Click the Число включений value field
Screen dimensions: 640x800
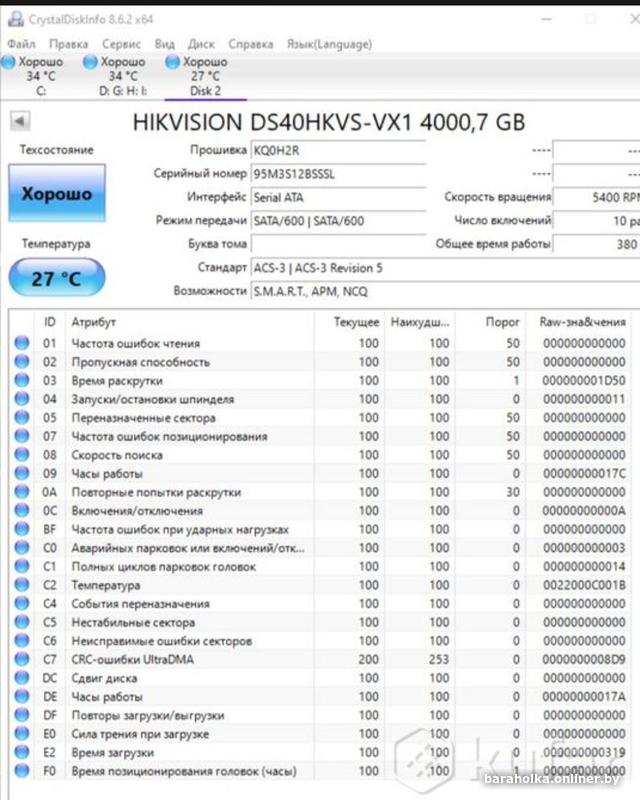(596, 221)
